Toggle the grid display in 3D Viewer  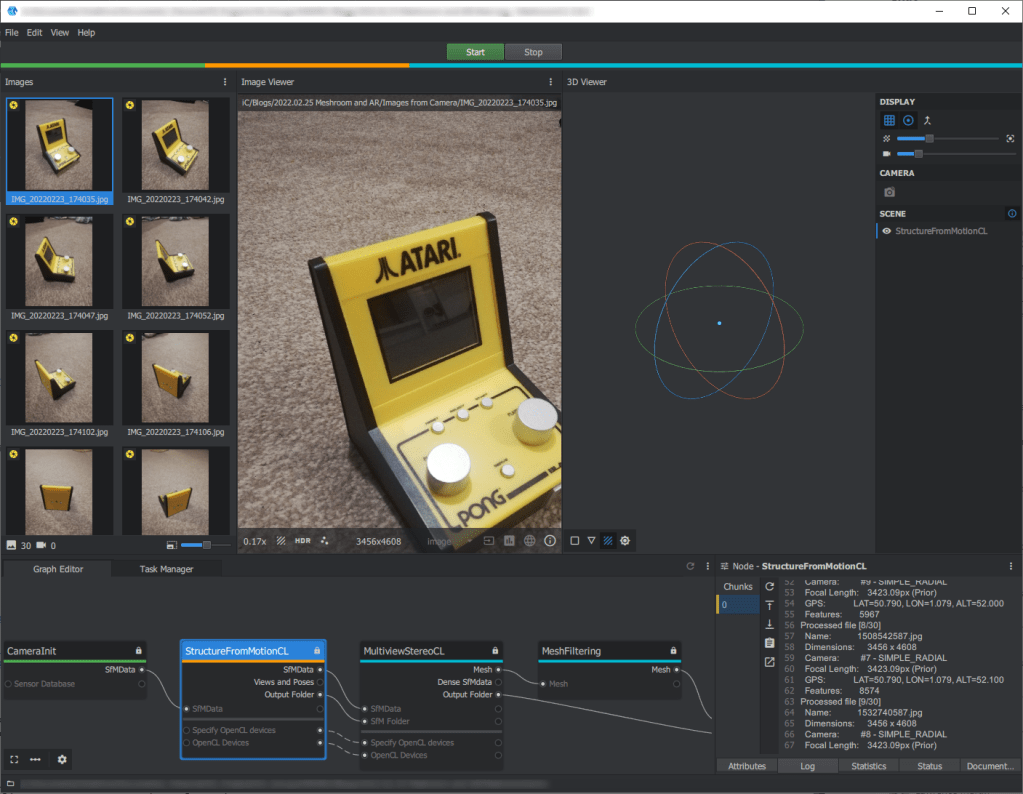[889, 120]
